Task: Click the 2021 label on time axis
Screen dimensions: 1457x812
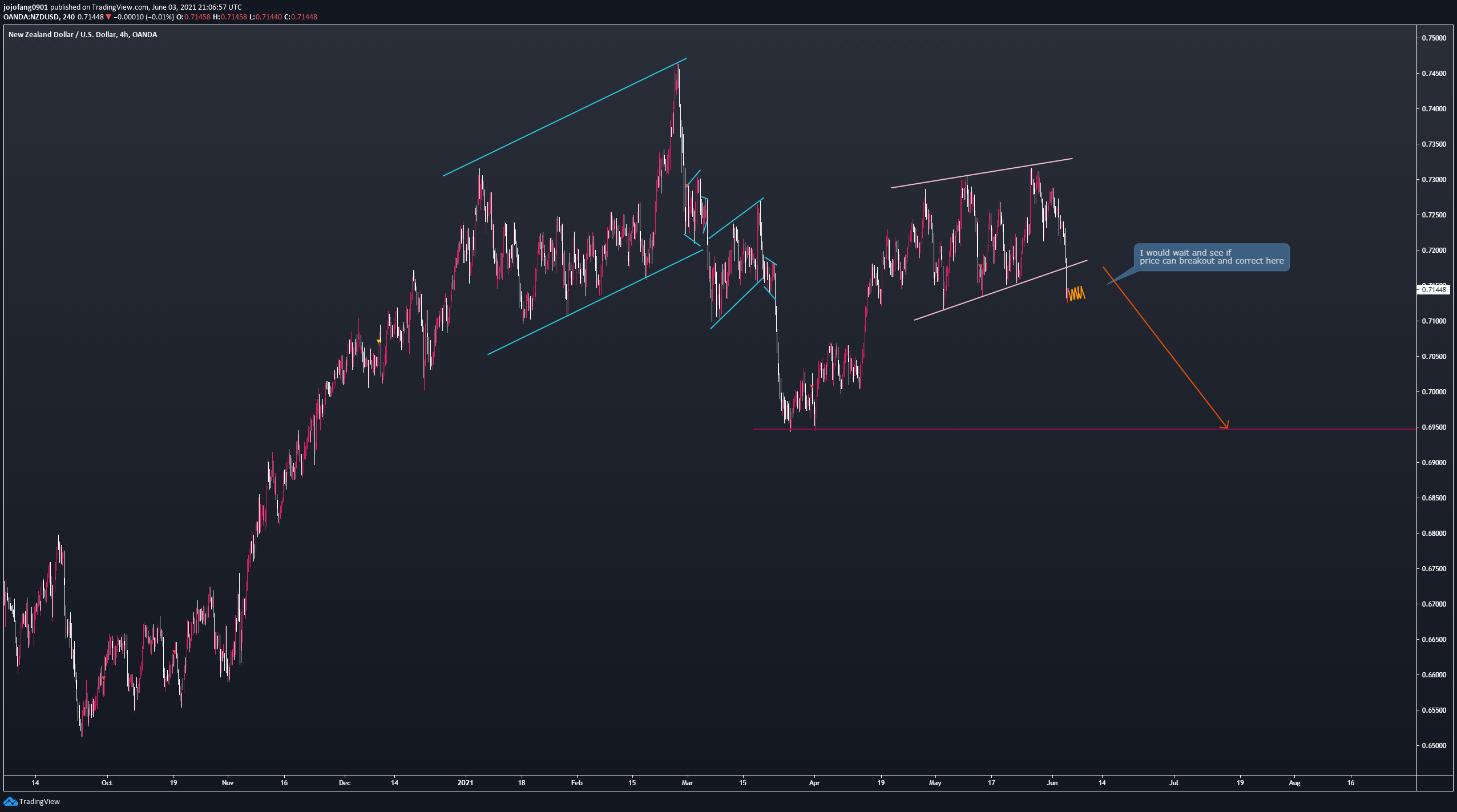Action: pyautogui.click(x=465, y=783)
